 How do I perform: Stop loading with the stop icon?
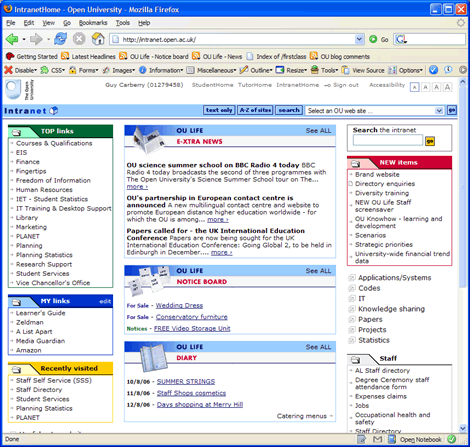pyautogui.click(x=79, y=39)
